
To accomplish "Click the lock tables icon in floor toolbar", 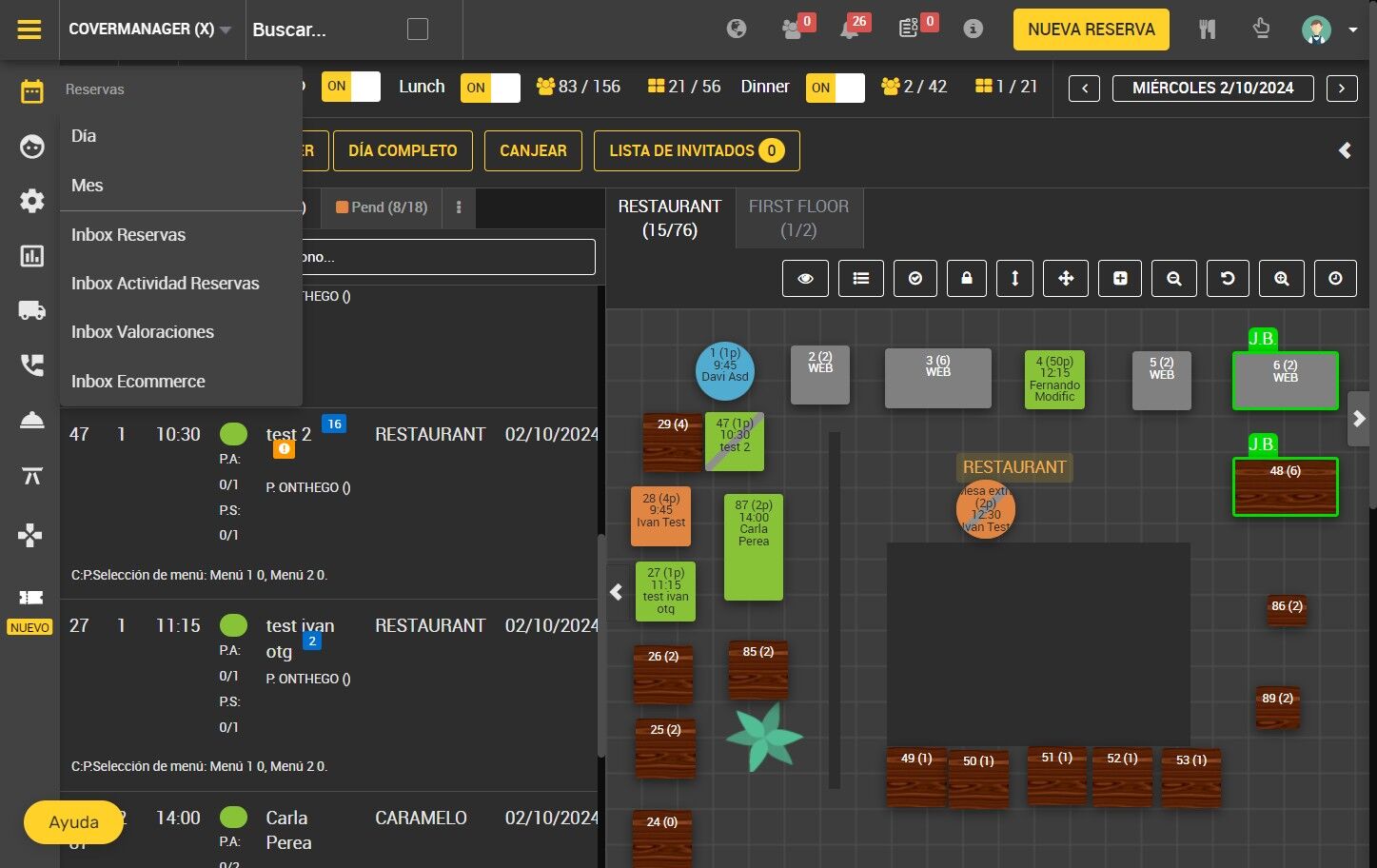I will 967,278.
